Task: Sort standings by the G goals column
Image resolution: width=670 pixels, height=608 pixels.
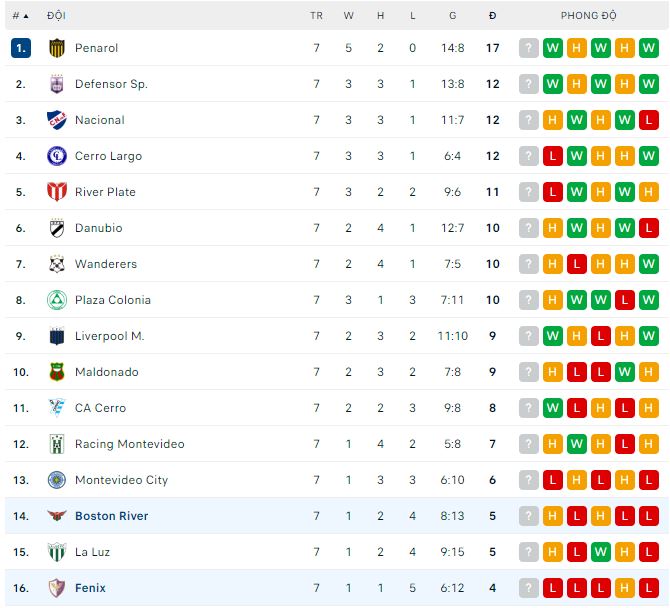Action: [x=452, y=16]
